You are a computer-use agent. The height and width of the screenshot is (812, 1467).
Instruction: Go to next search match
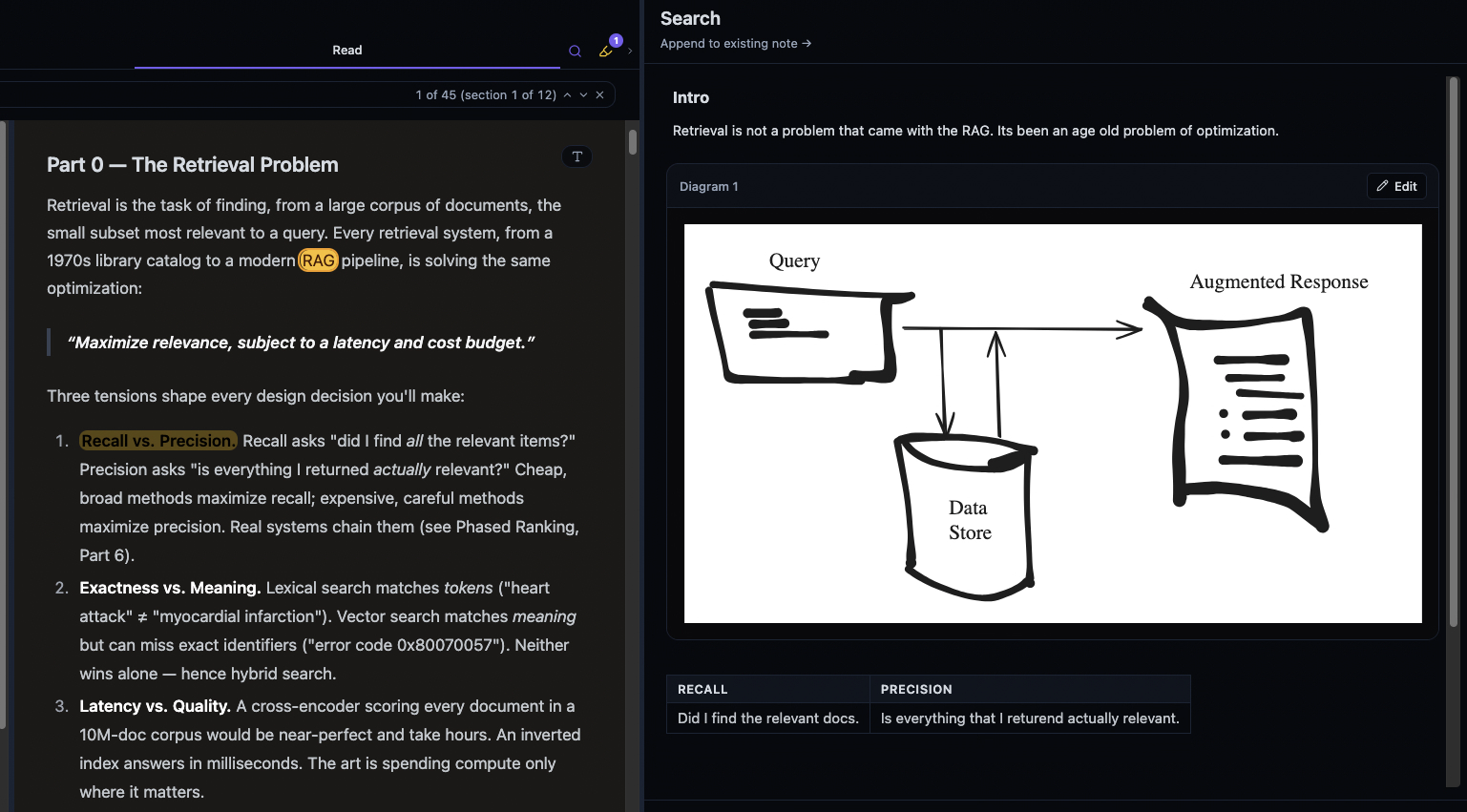(x=583, y=95)
